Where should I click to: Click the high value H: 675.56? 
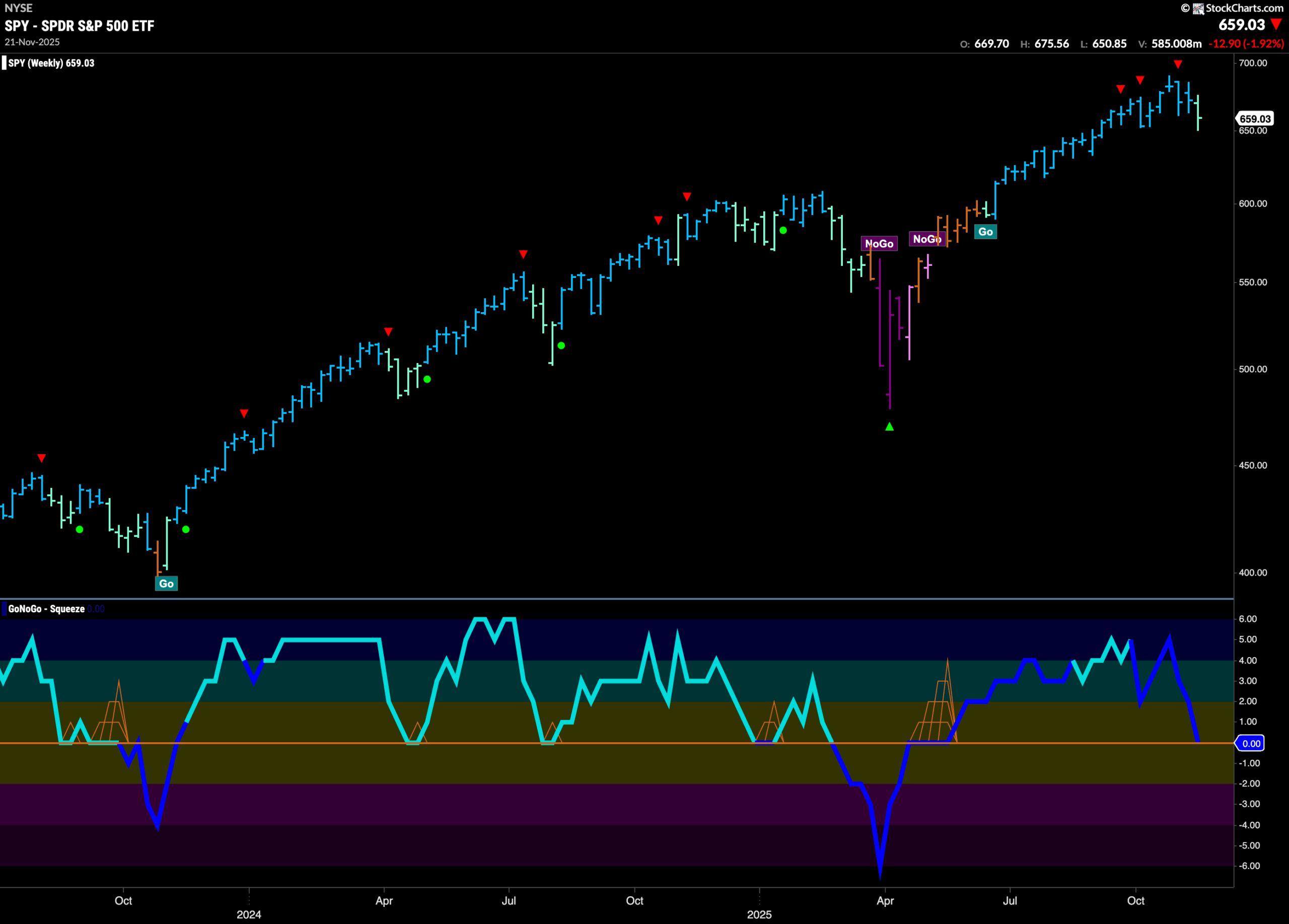click(1045, 44)
